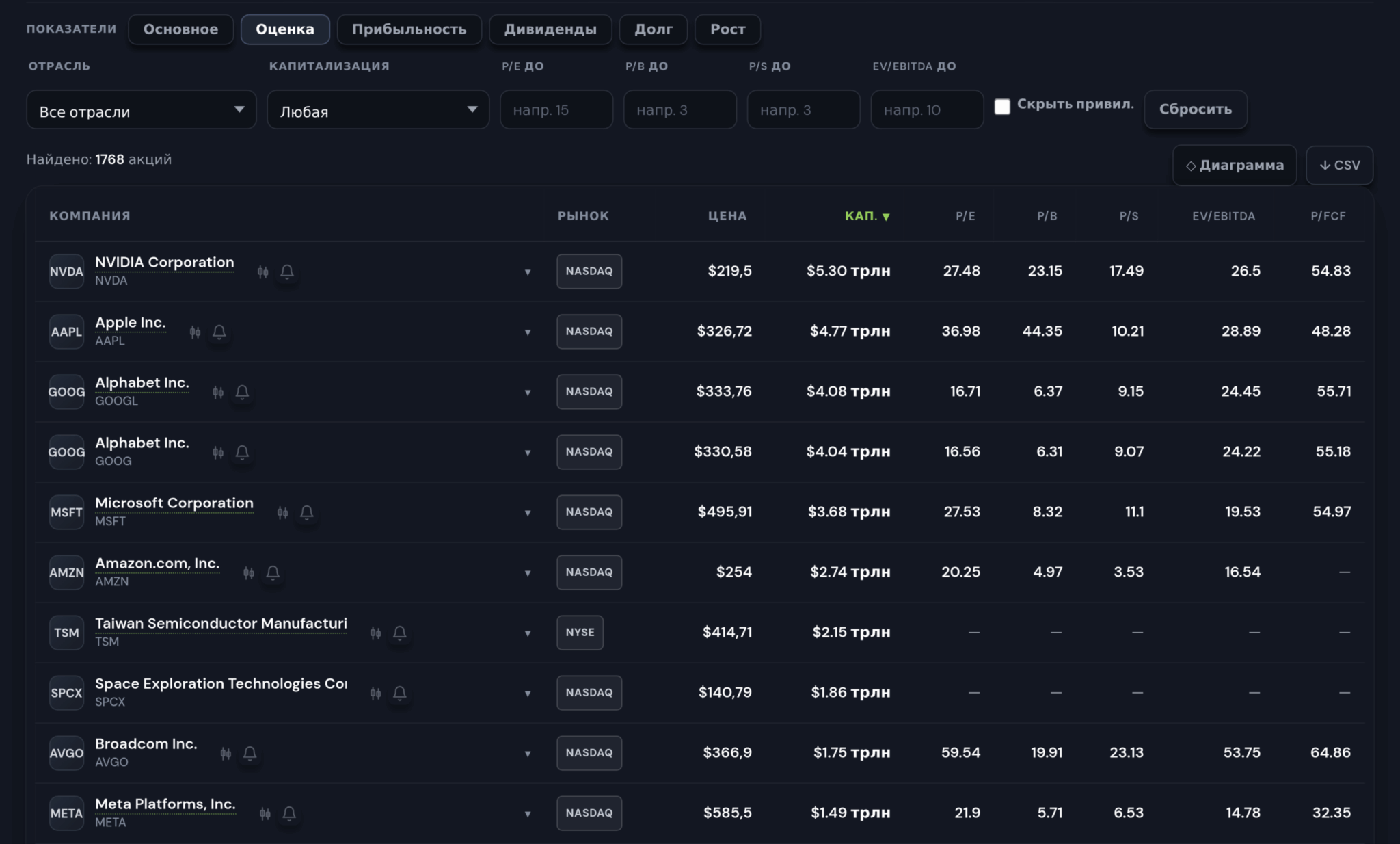The image size is (1400, 844).
Task: Open candlestick chart icon for Amazon.com
Action: 249,572
